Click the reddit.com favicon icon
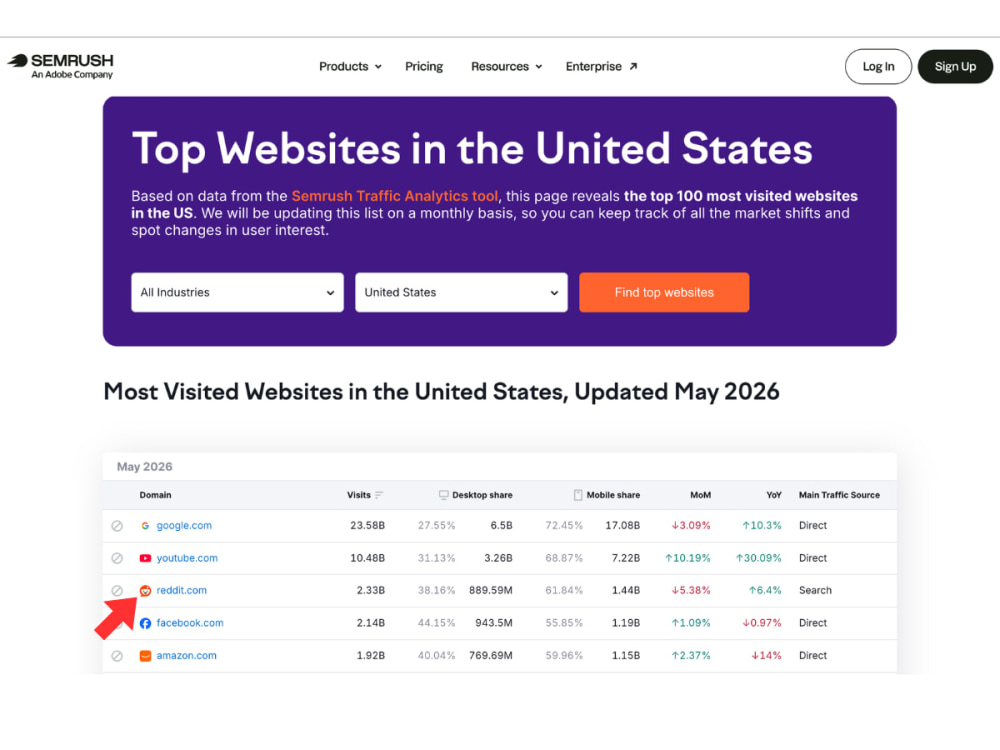Image resolution: width=1000 pixels, height=750 pixels. pyautogui.click(x=145, y=591)
